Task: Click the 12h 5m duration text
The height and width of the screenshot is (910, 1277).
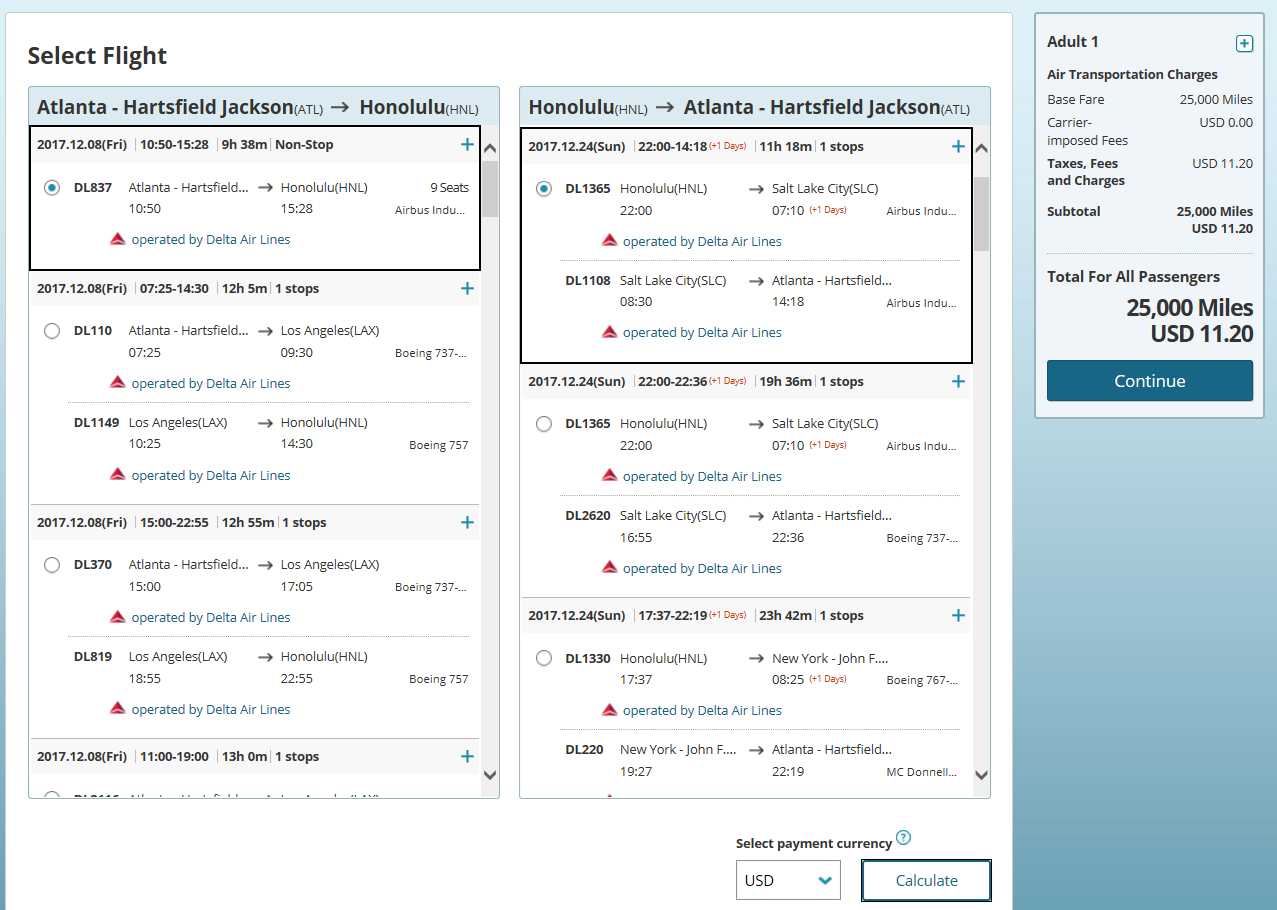Action: pyautogui.click(x=244, y=288)
